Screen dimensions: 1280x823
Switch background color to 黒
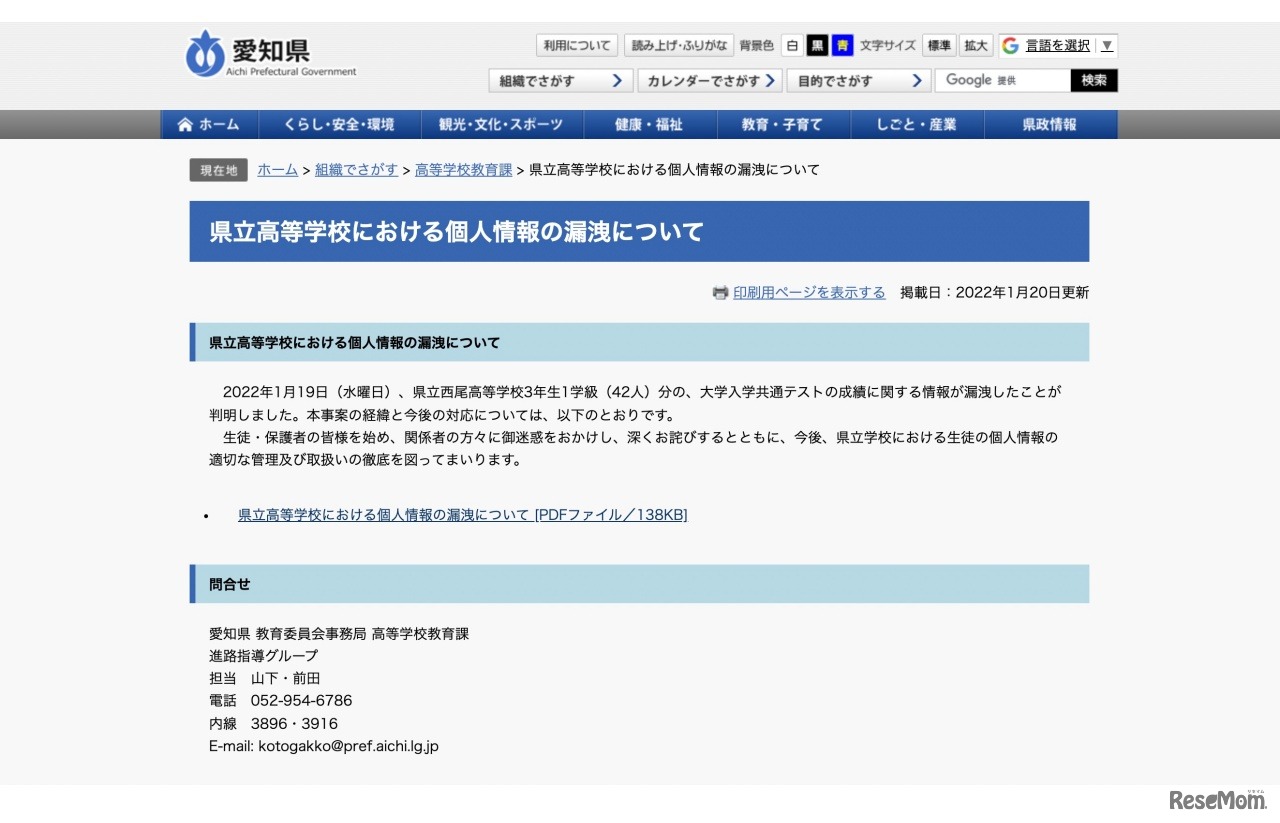click(816, 44)
